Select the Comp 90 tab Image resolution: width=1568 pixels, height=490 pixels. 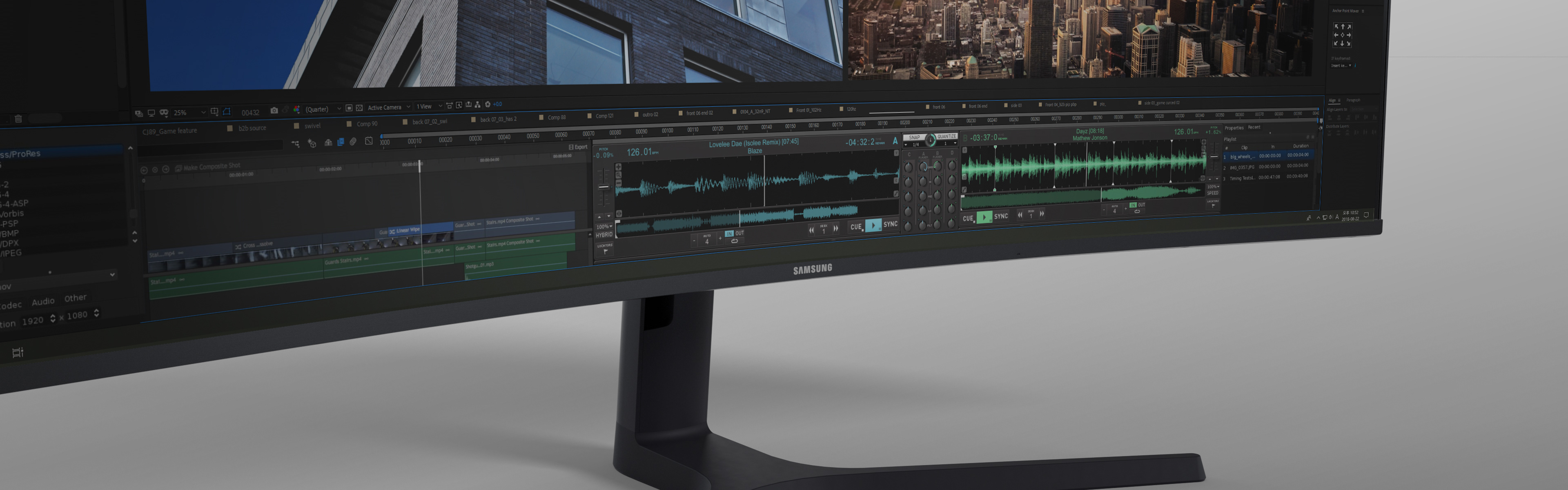(366, 124)
